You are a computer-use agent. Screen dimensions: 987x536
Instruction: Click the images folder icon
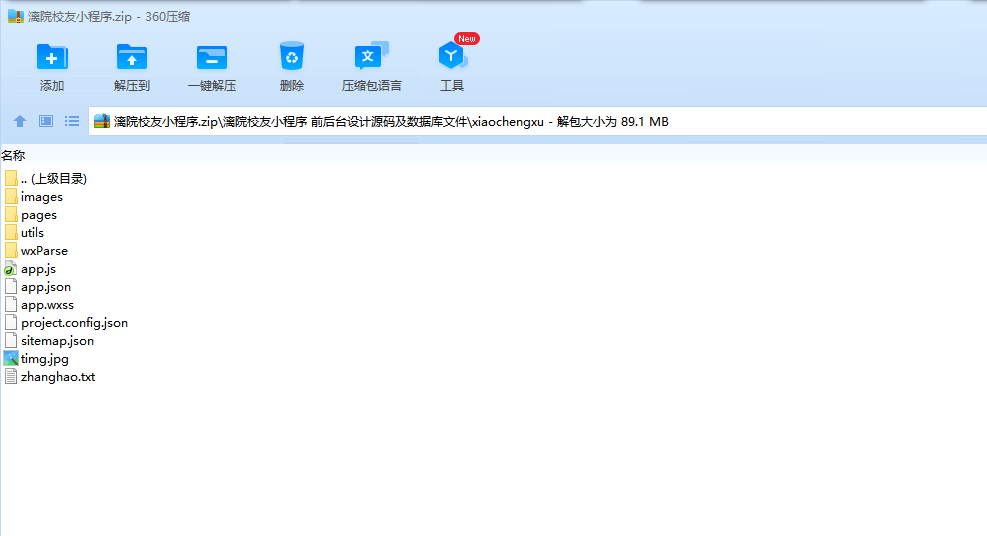coord(11,196)
